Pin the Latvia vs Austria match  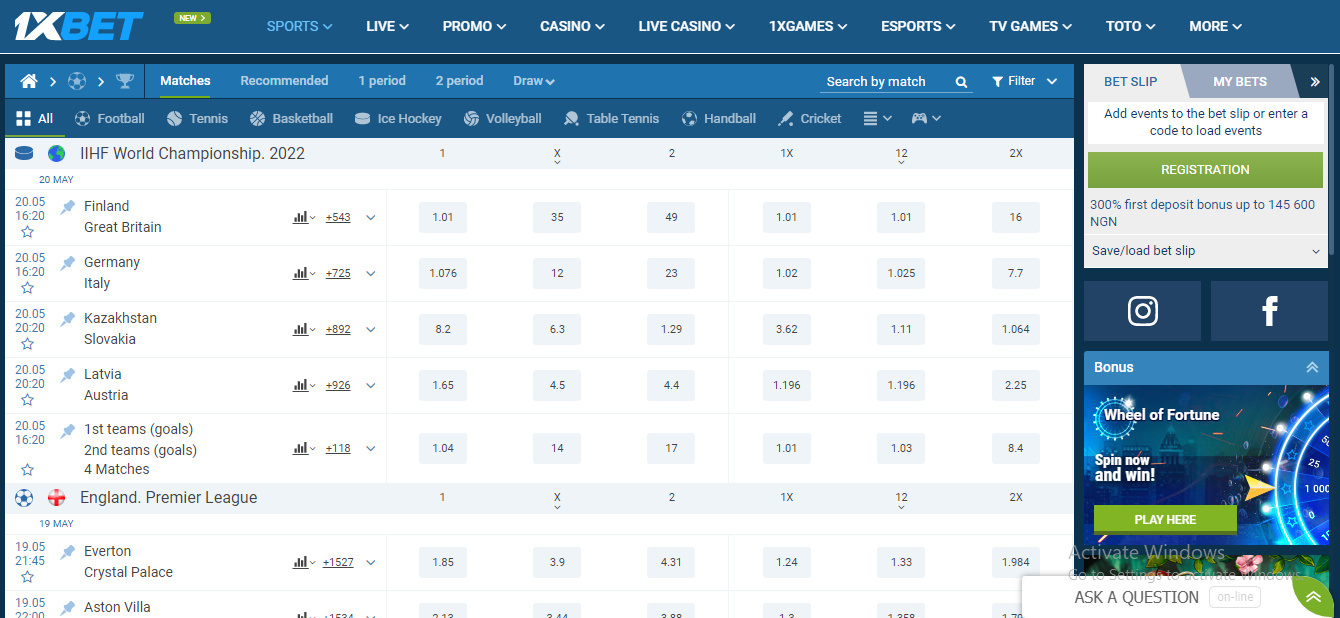click(x=68, y=375)
